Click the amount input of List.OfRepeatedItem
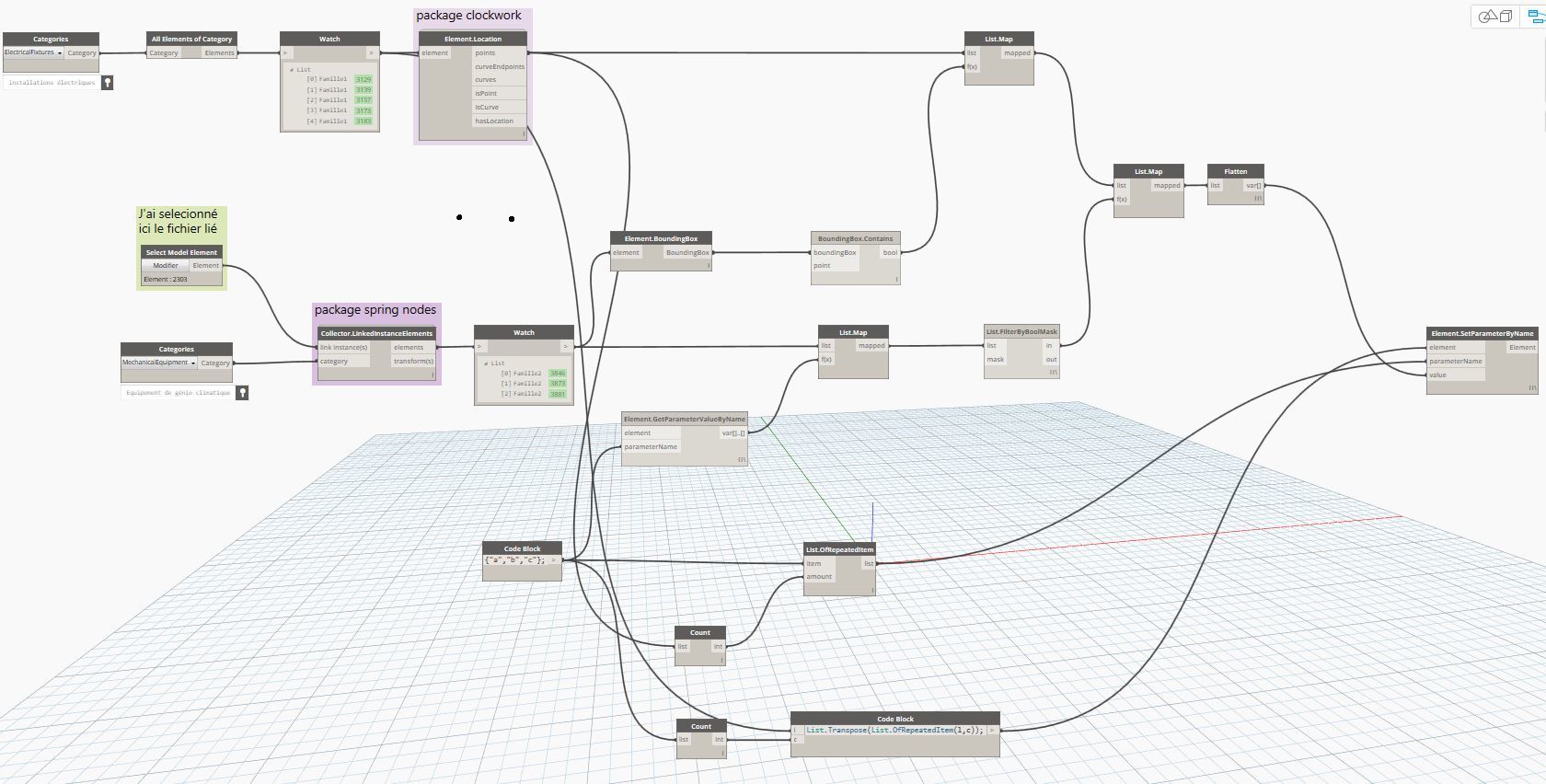Image resolution: width=1546 pixels, height=784 pixels. coord(819,576)
